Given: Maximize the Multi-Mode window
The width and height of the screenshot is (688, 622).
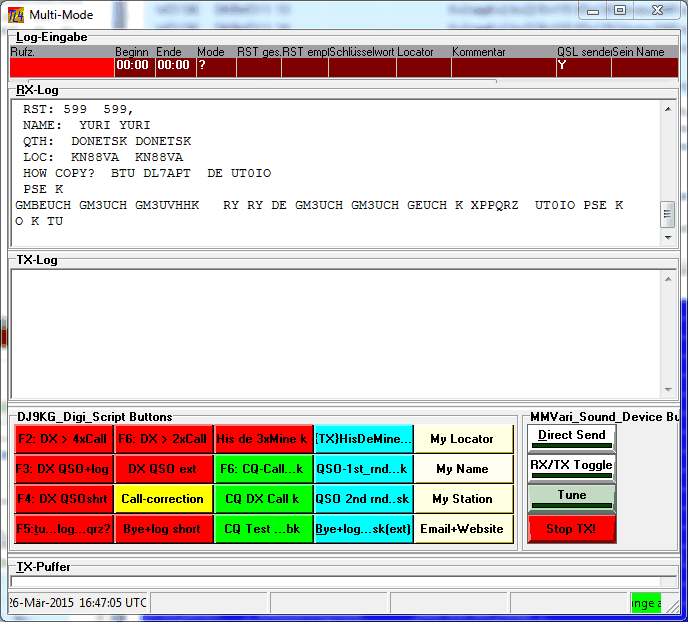Looking at the screenshot, I should point(620,11).
